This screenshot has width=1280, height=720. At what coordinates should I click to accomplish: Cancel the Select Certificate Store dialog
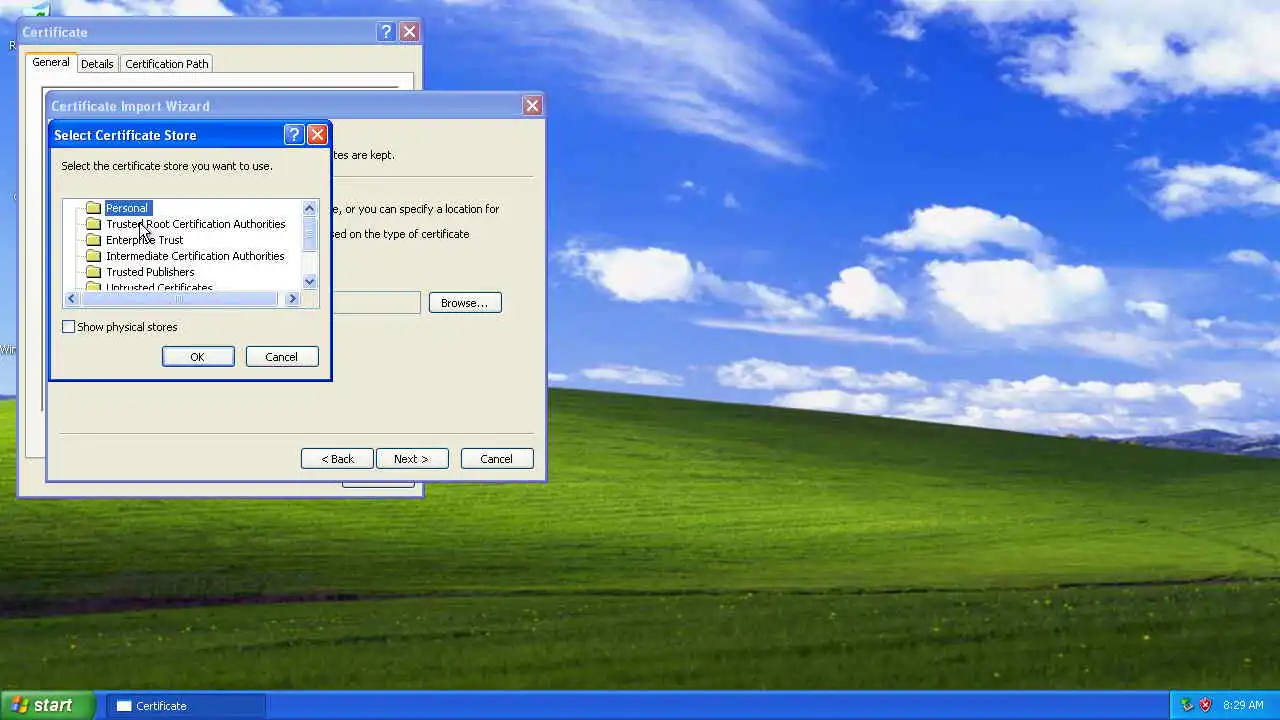(281, 357)
